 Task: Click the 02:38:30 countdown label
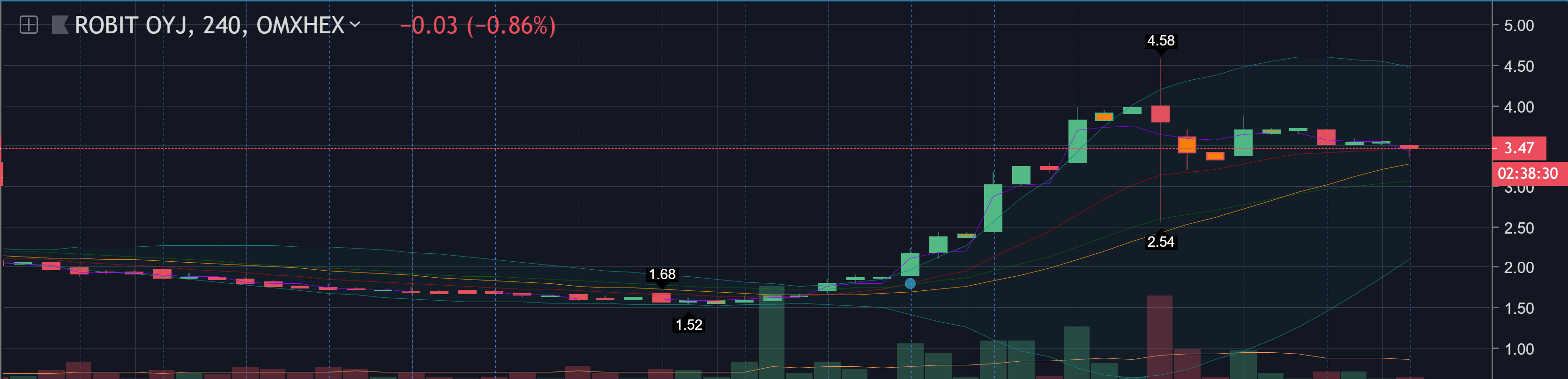click(1527, 174)
